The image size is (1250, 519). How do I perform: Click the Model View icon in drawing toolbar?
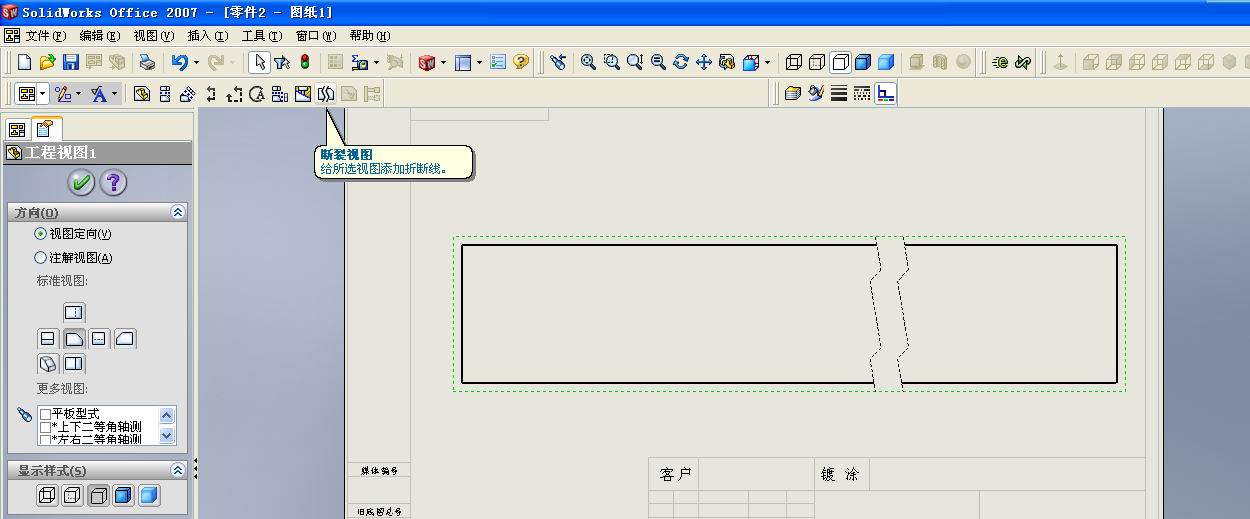[142, 94]
